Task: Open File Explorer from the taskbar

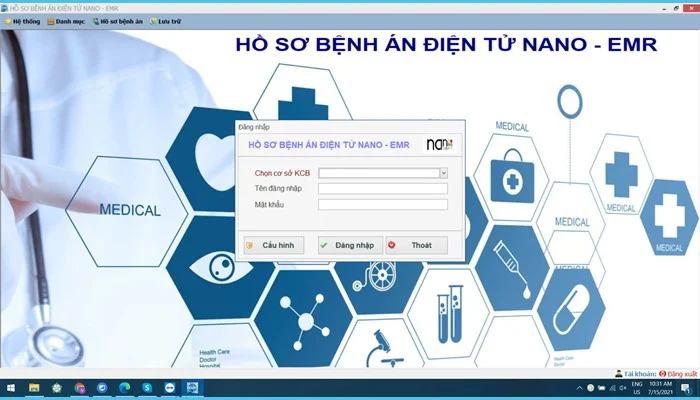Action: [34, 388]
